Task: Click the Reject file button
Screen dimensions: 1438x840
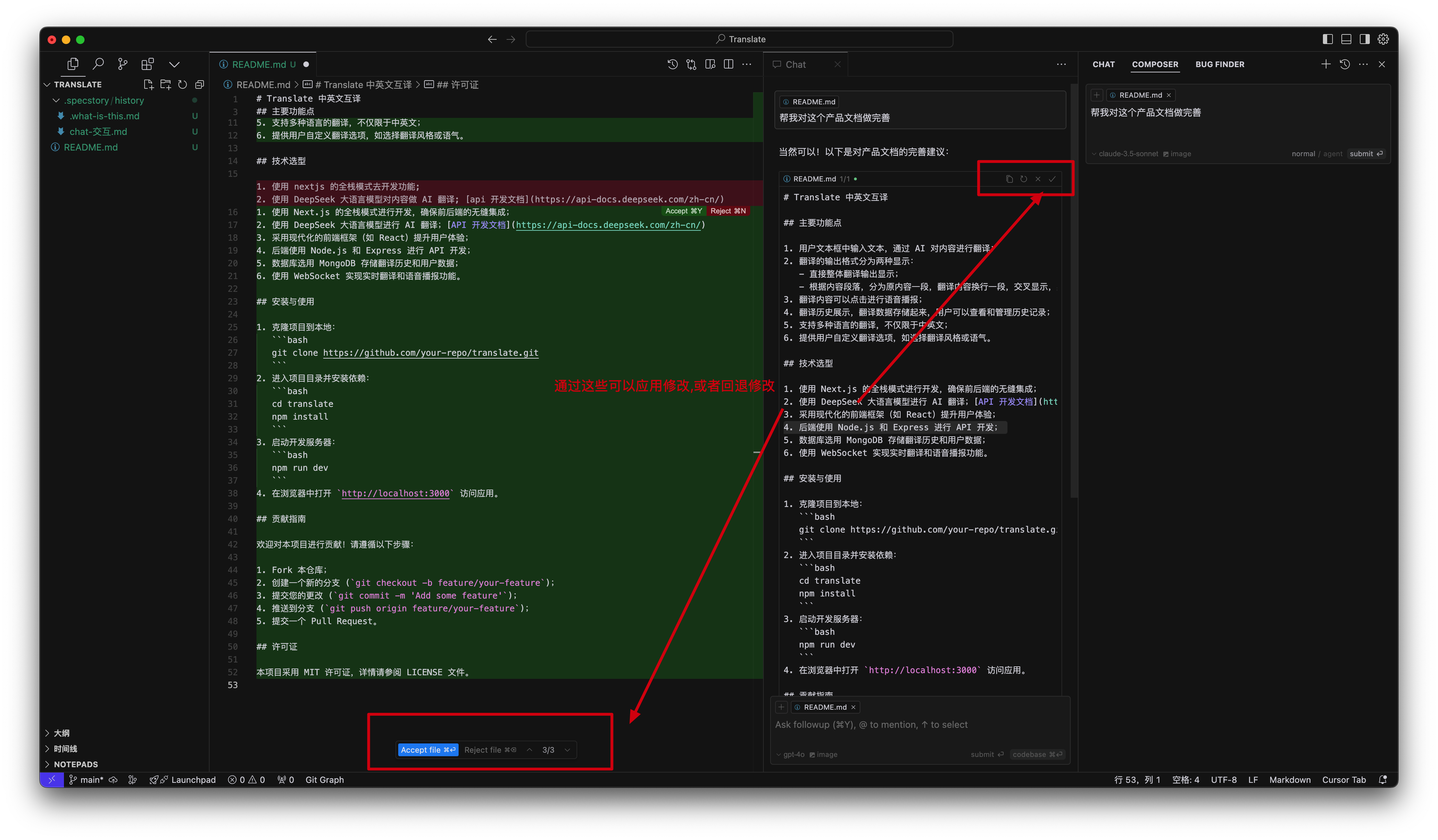Action: click(490, 750)
